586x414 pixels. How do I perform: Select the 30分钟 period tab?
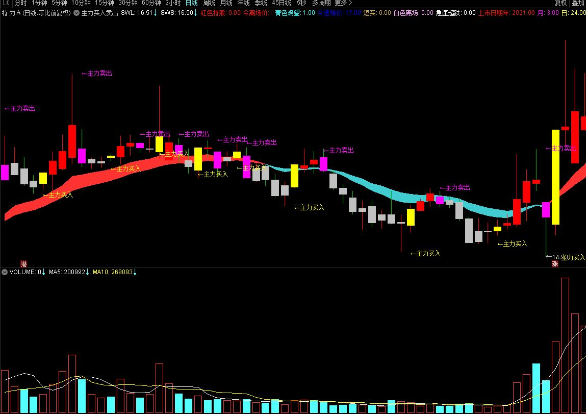click(128, 3)
